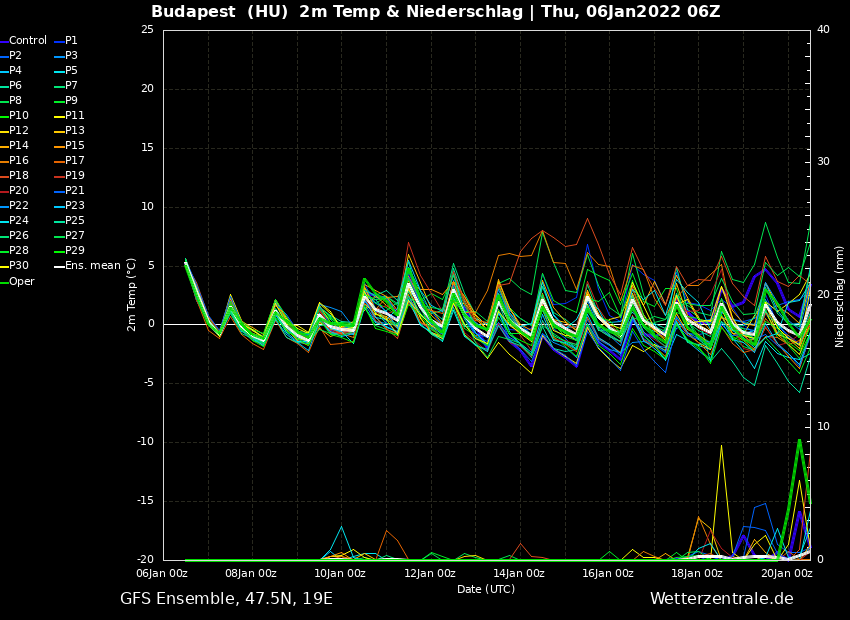
Task: Click the Niederschlag (mm) axis label
Action: 840,296
